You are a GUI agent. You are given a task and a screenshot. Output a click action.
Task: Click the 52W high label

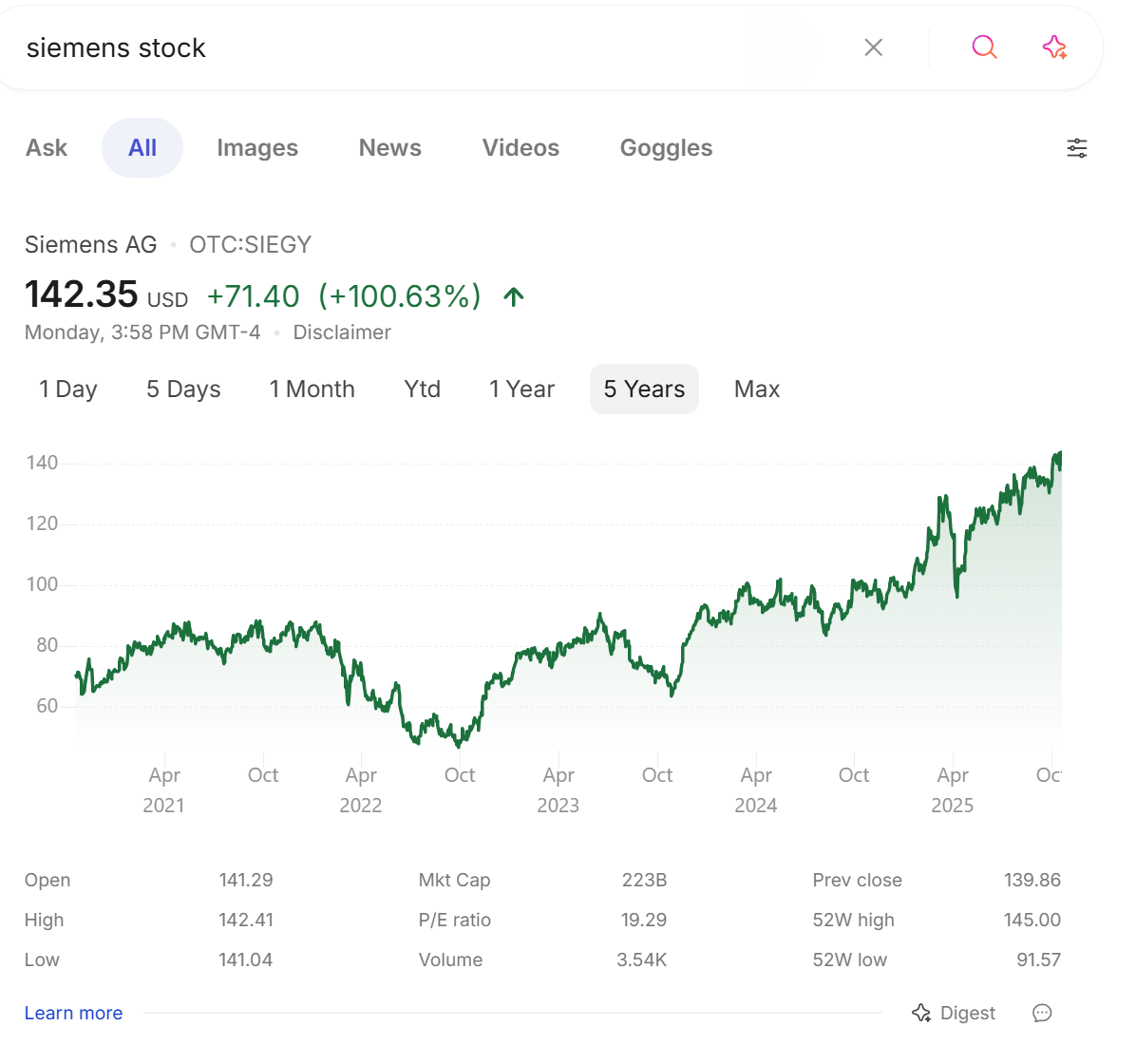click(x=854, y=920)
